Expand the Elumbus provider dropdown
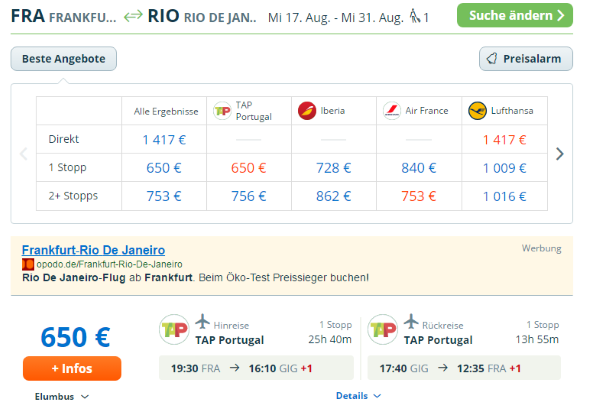 click(62, 396)
